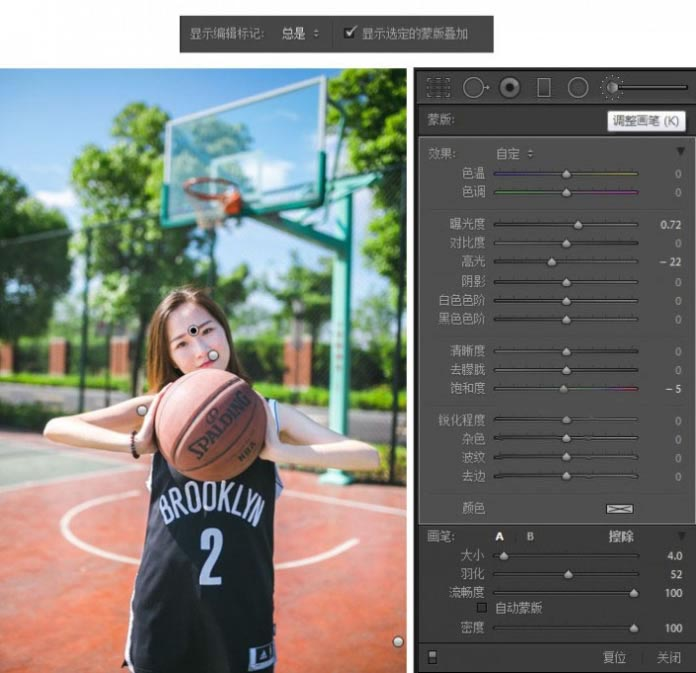Click the 复位 reset button
The width and height of the screenshot is (696, 673).
click(x=614, y=657)
